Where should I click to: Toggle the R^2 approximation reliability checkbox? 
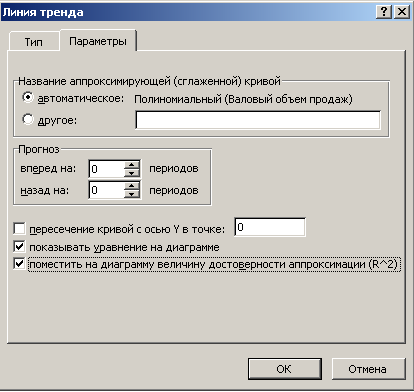click(19, 264)
